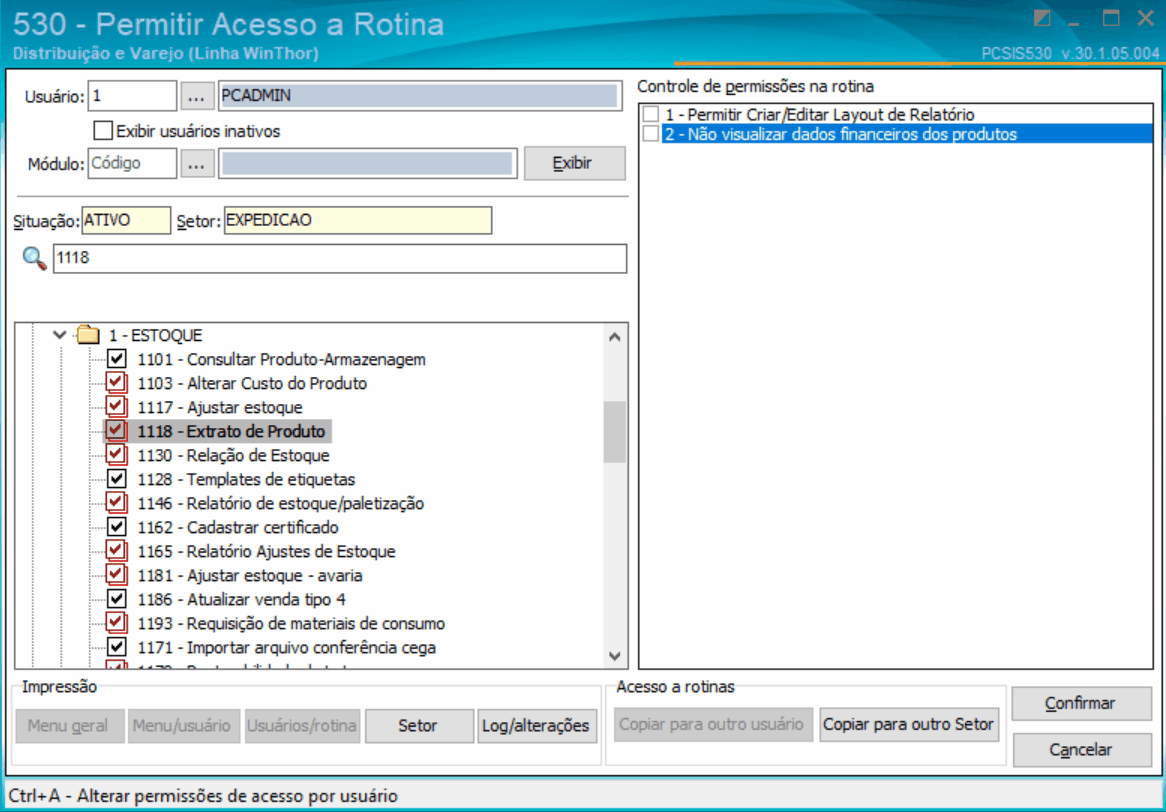Select 1130 - Relação de Estoque row
The width and height of the screenshot is (1166, 812).
pos(233,455)
